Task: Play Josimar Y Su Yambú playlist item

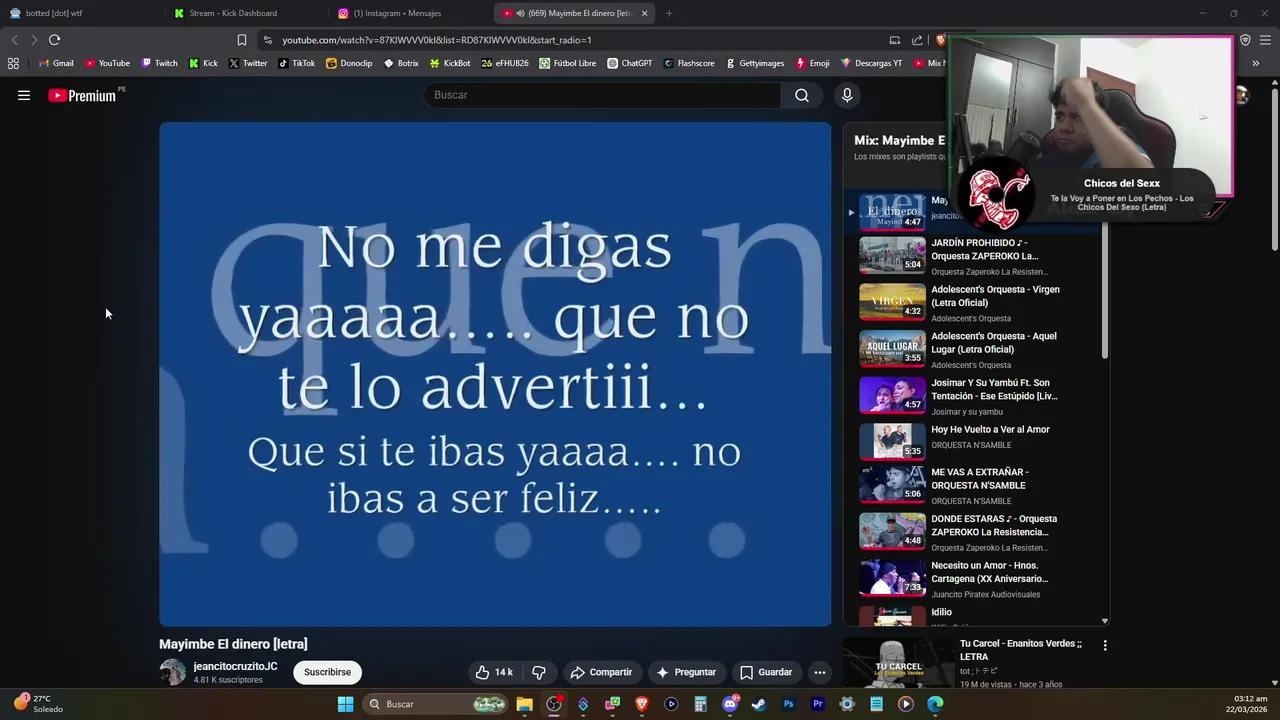Action: pos(975,396)
